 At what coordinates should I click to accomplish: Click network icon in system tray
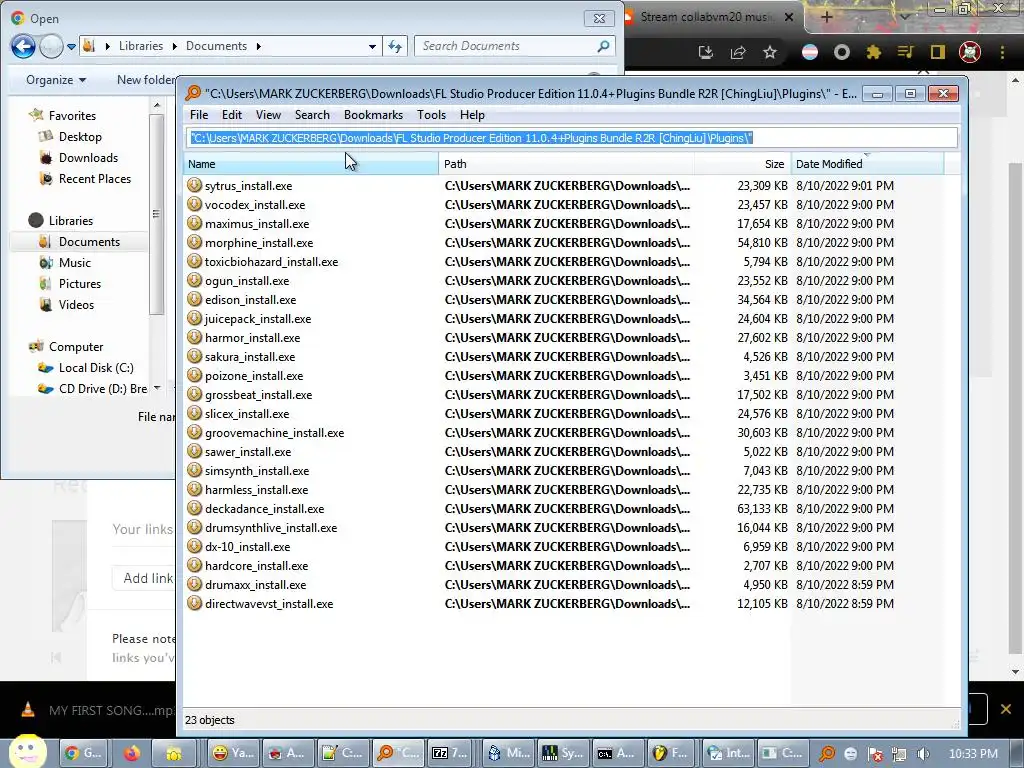(x=899, y=754)
